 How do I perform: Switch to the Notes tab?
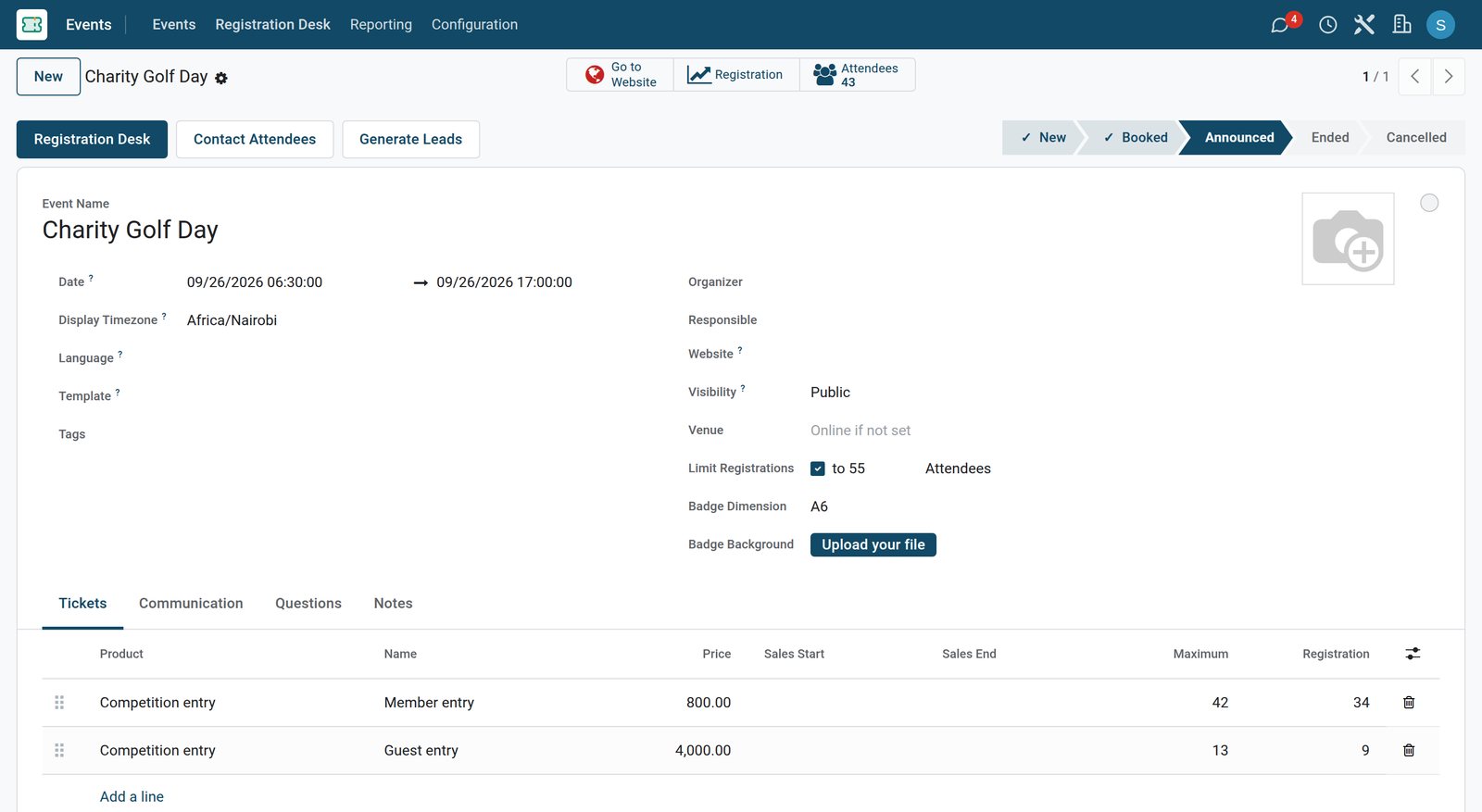393,604
